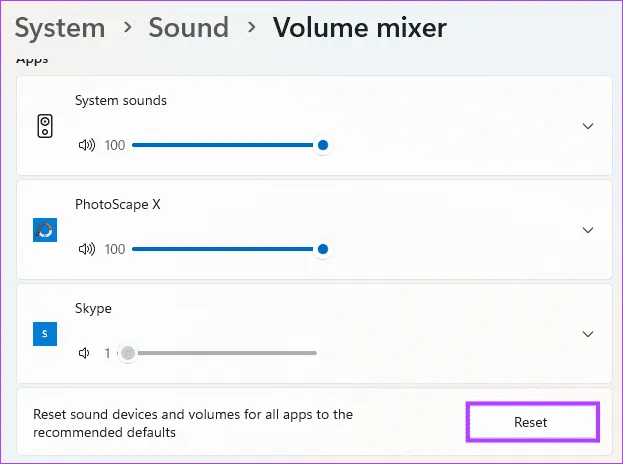Image resolution: width=623 pixels, height=464 pixels.
Task: Click the PhotoScape X app icon
Action: pos(45,230)
